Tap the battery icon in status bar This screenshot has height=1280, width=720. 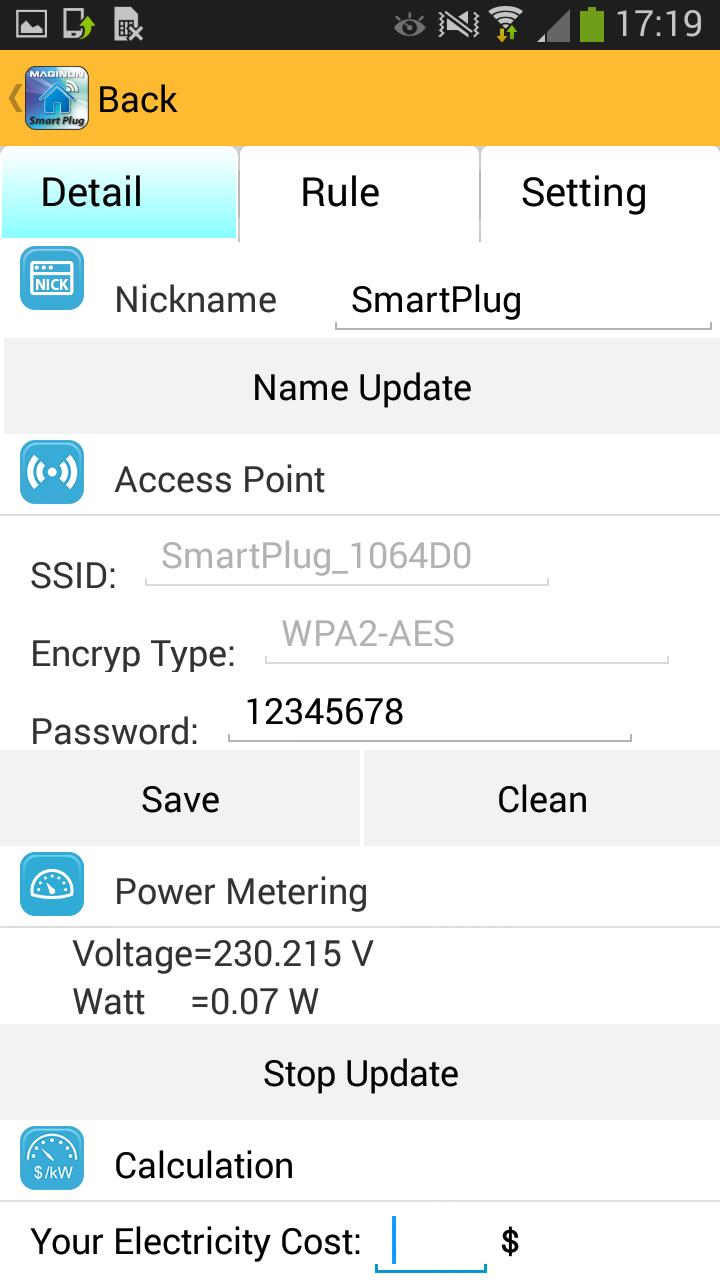[x=592, y=23]
